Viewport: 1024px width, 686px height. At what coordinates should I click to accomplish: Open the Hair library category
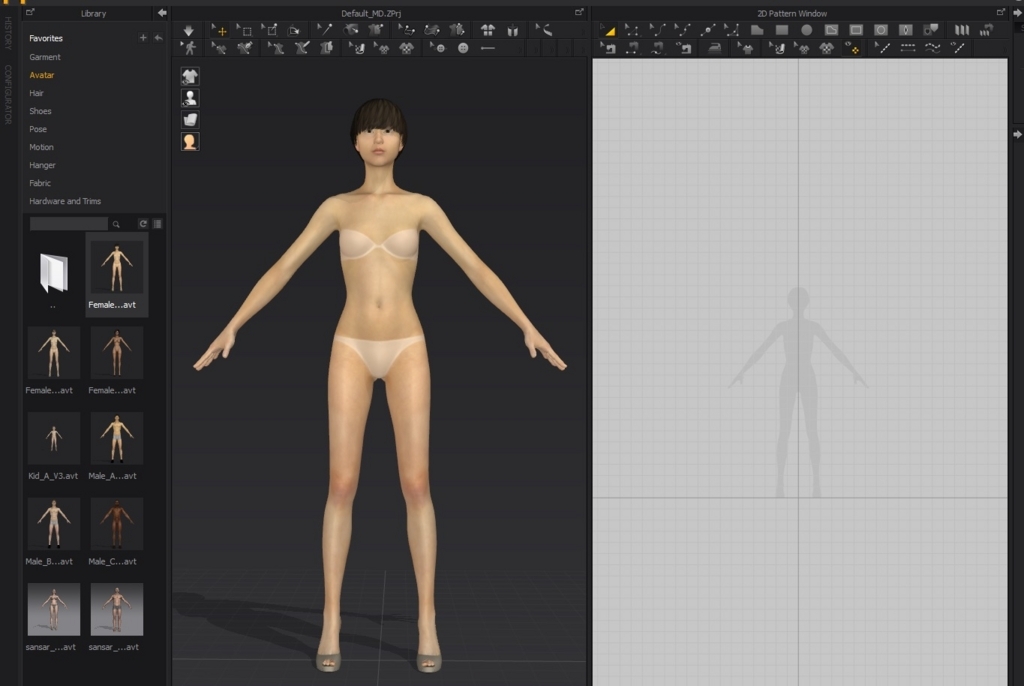tap(37, 93)
